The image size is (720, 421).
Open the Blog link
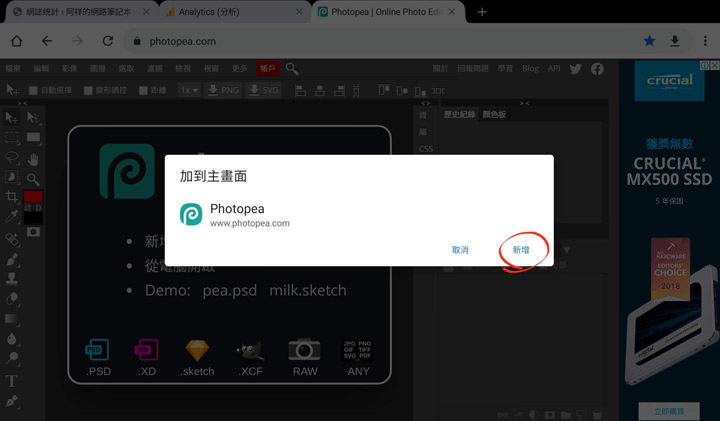[530, 68]
